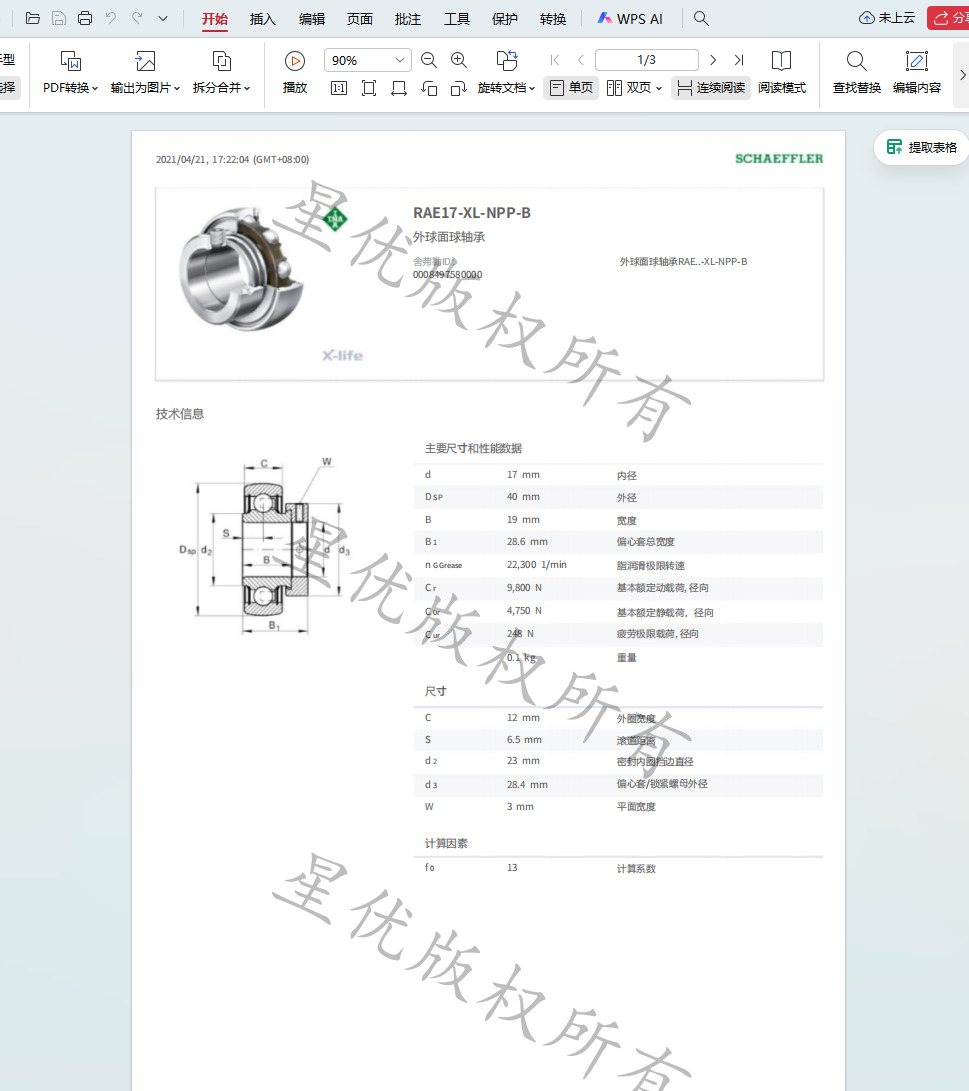Zoom in with the plus magnifier
The image size is (969, 1091).
pos(459,61)
